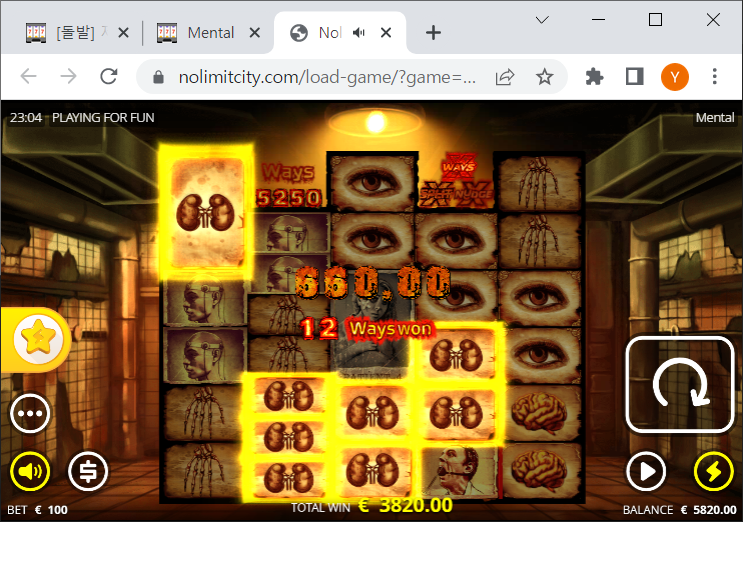Click the PLAYING FOR FUN label
This screenshot has width=743, height=587.
103,117
